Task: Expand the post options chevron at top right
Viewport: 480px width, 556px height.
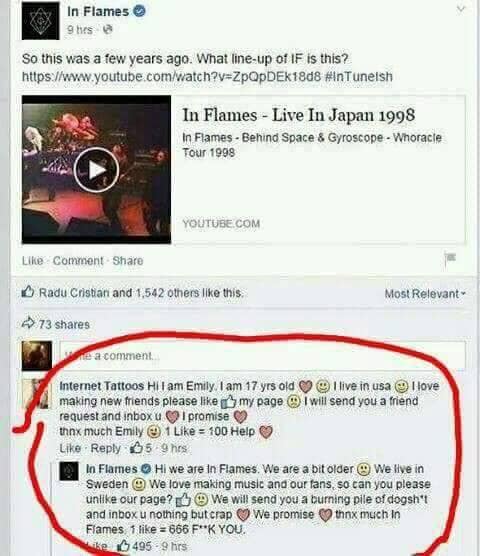Action: pos(460,10)
